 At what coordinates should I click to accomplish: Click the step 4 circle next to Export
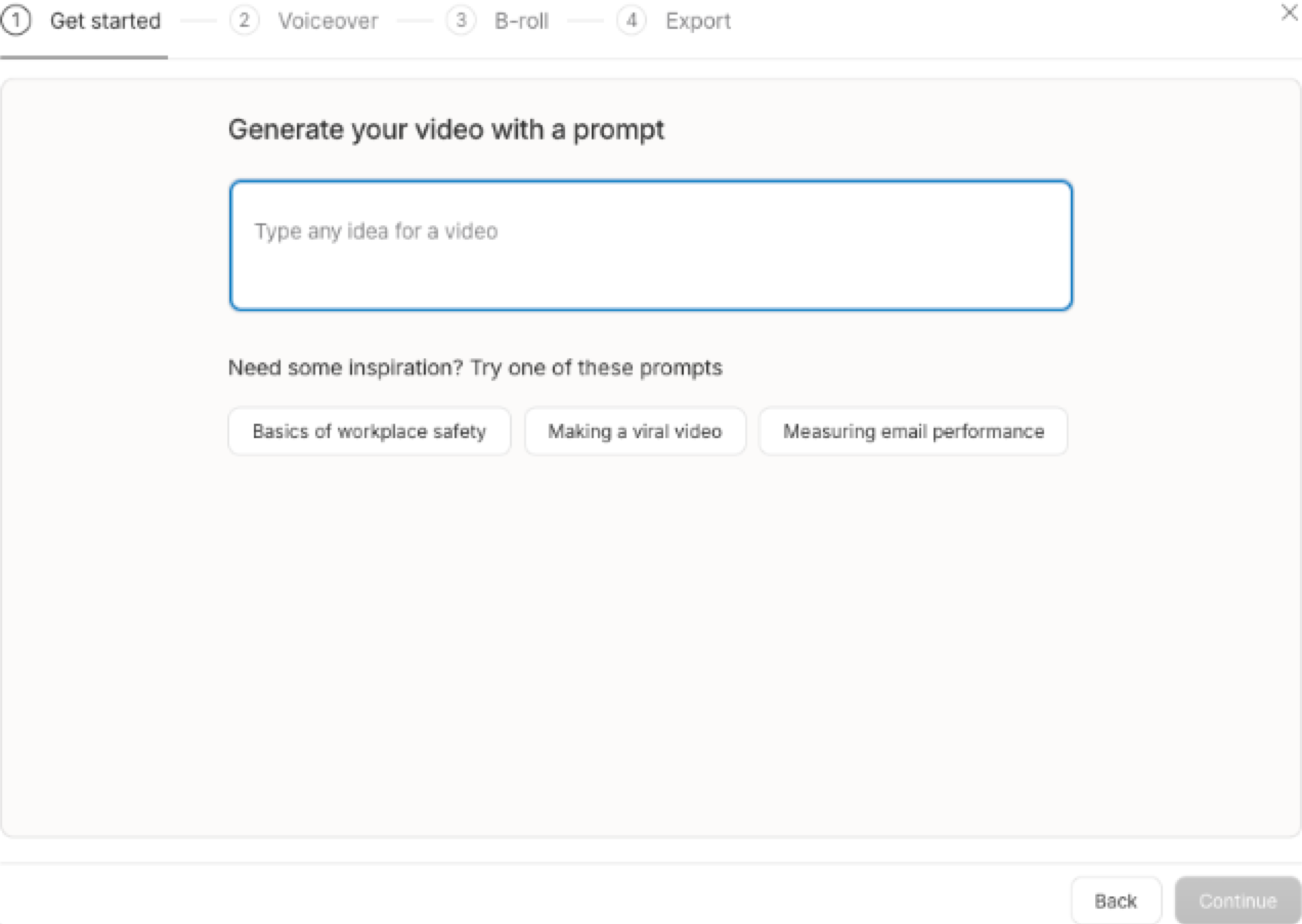pyautogui.click(x=632, y=21)
